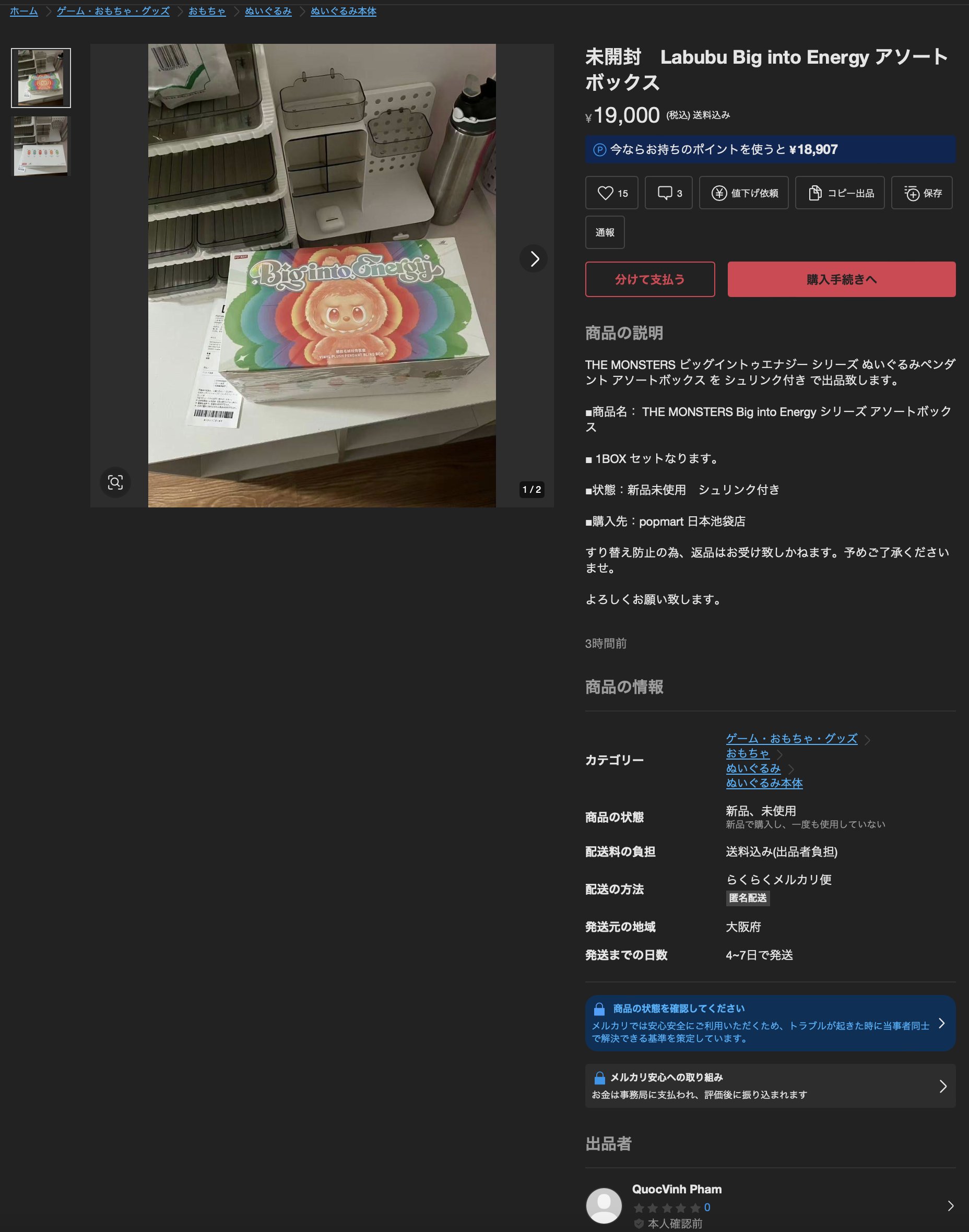
Task: Click 大阪府 shipping origin text
Action: 743,927
